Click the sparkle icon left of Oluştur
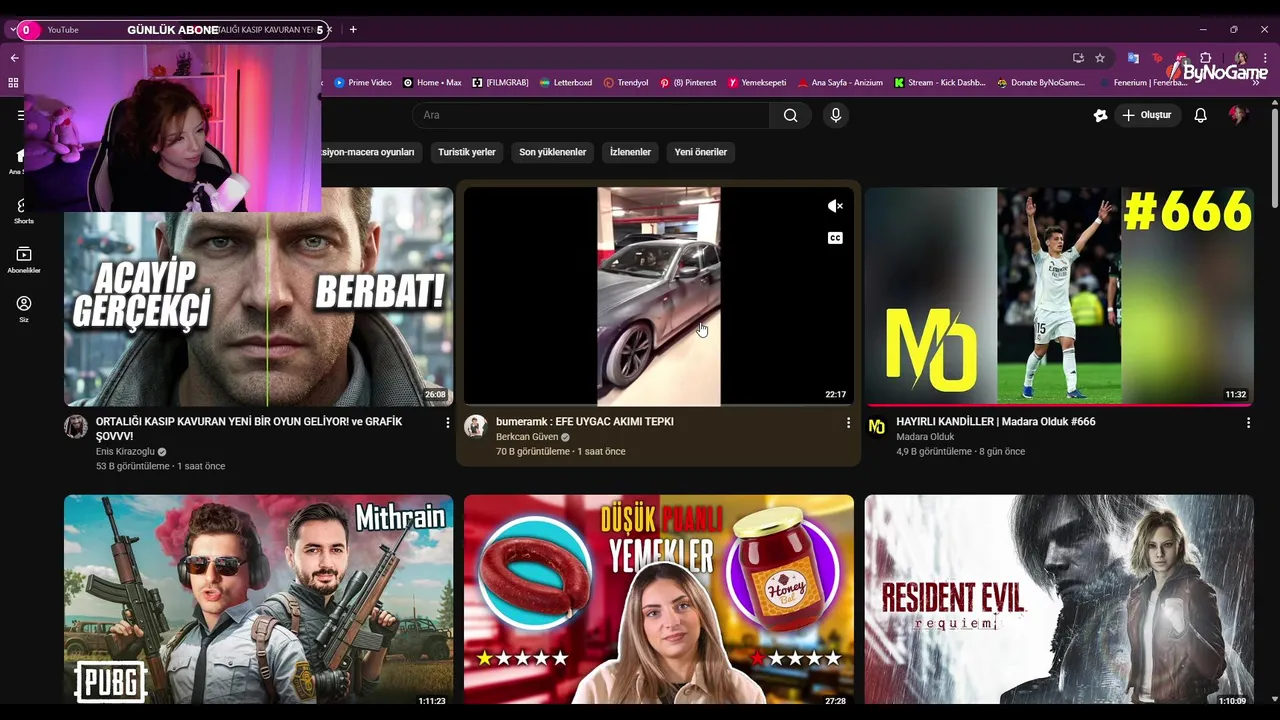Image resolution: width=1280 pixels, height=720 pixels. point(1100,115)
